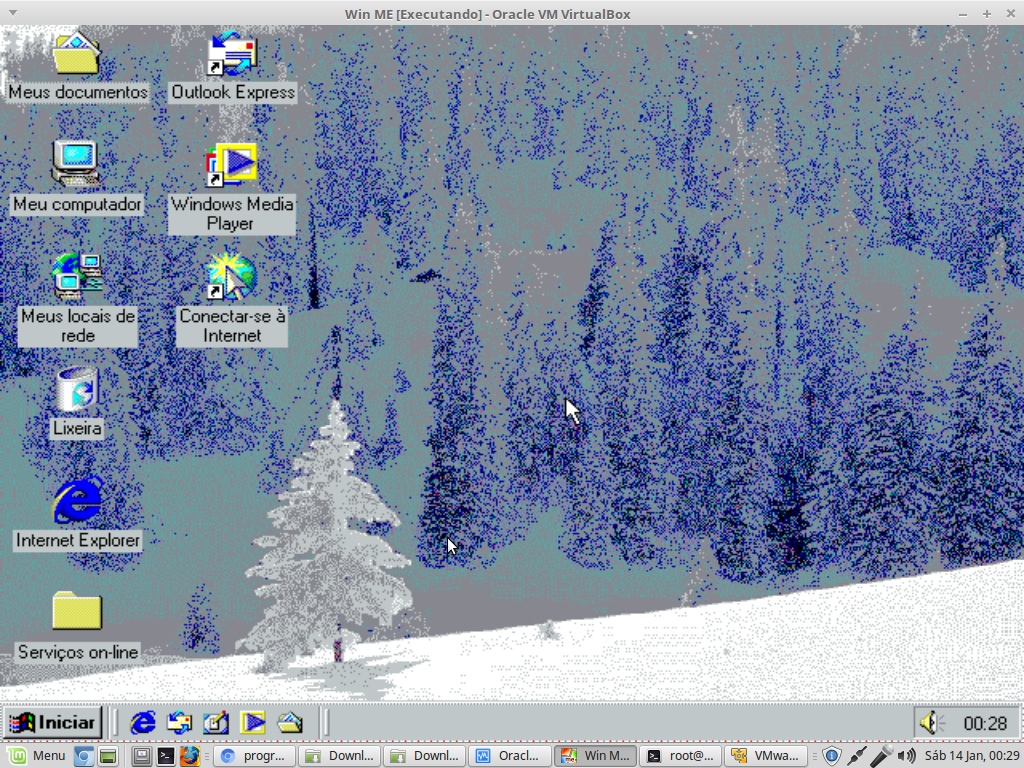Screen dimensions: 1024x768
Task: Switch to the first Downl... taskbar window
Action: (340, 756)
